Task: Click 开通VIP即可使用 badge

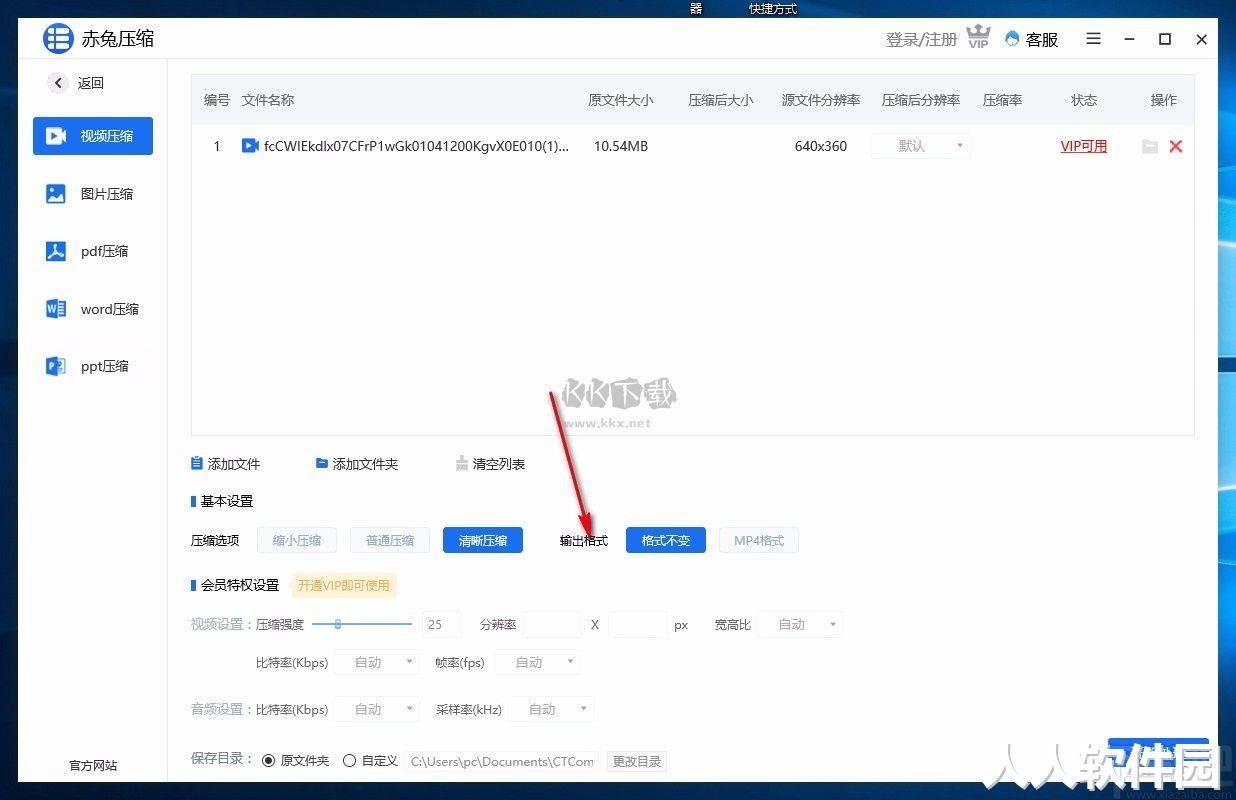Action: tap(343, 585)
